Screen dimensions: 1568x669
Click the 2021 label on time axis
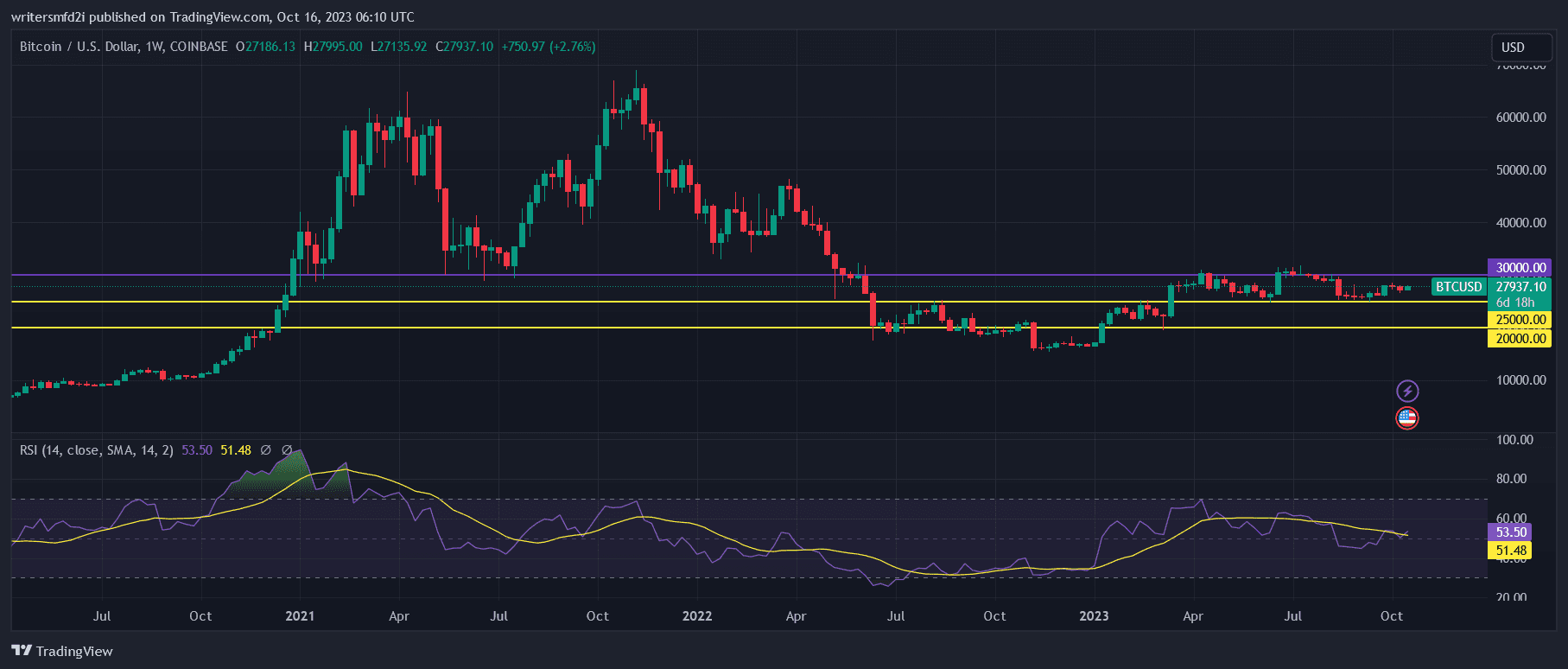[x=300, y=616]
